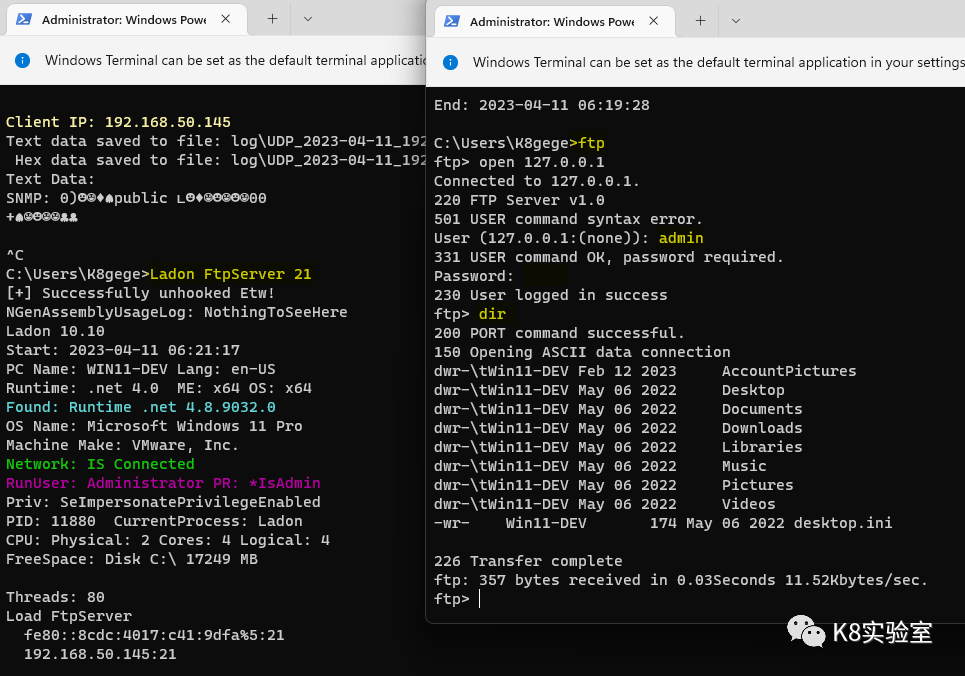Viewport: 965px width, 676px height.
Task: Click 'fe80::8cdc:4017:c41:9dfa%5:21' address
Action: (154, 635)
